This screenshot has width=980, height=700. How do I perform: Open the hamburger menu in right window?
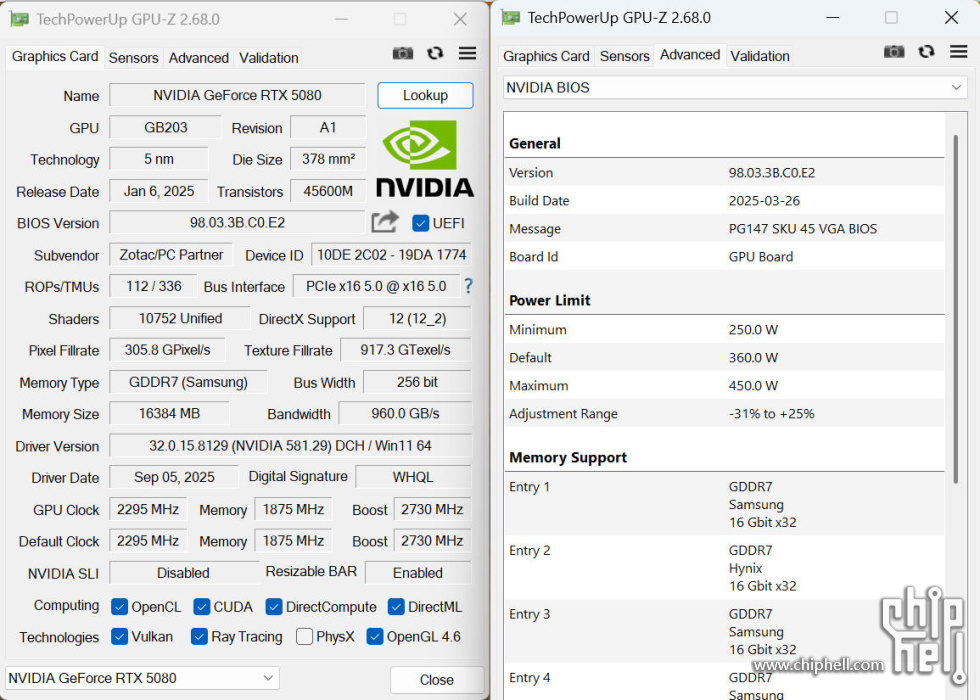point(959,52)
